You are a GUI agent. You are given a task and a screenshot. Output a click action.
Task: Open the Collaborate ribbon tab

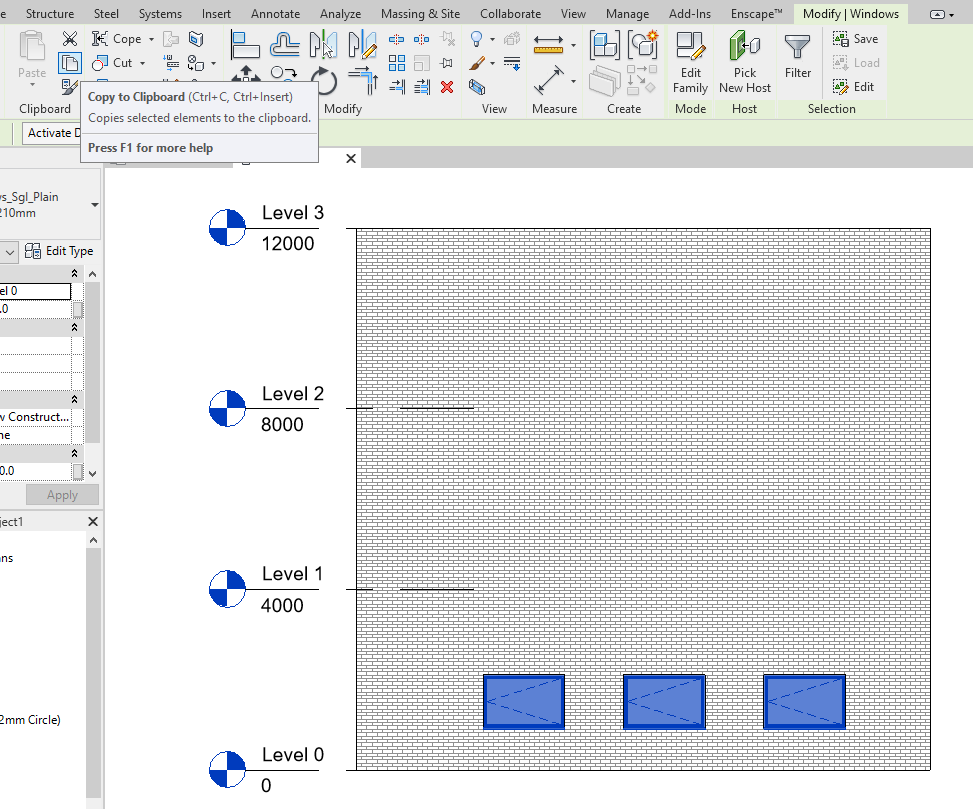[510, 14]
